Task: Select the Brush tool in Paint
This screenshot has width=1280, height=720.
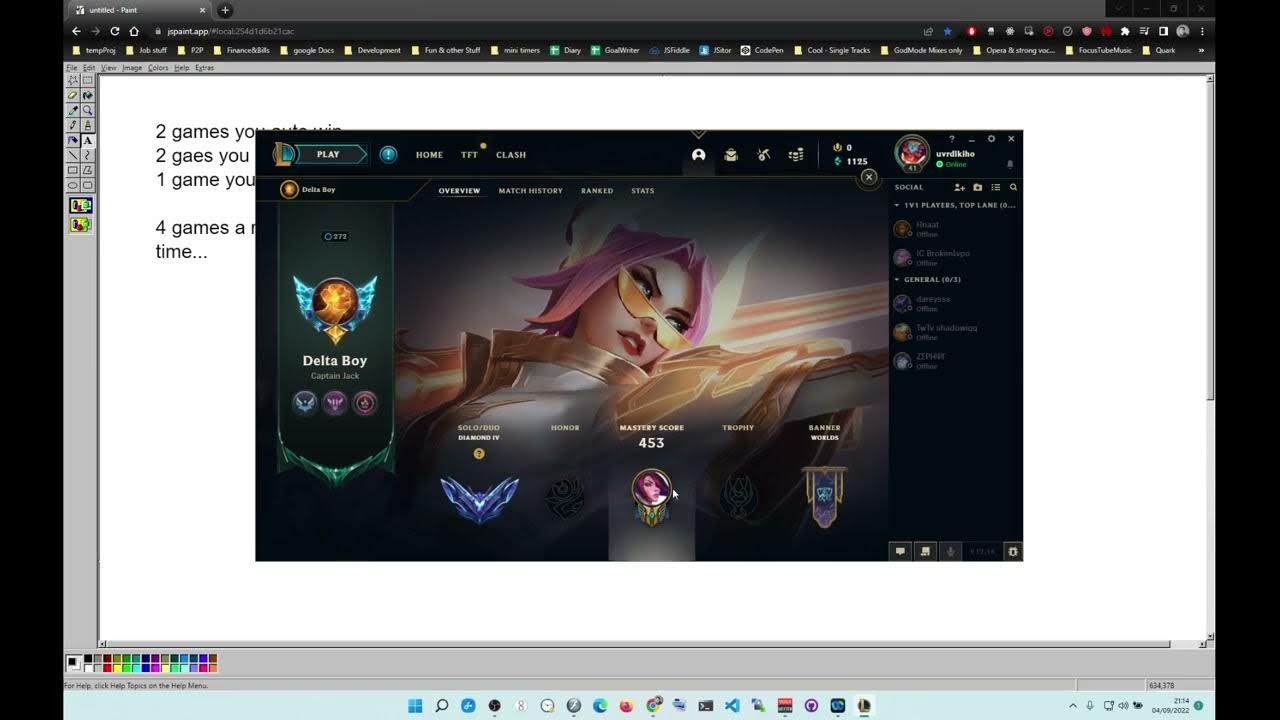Action: [x=88, y=125]
